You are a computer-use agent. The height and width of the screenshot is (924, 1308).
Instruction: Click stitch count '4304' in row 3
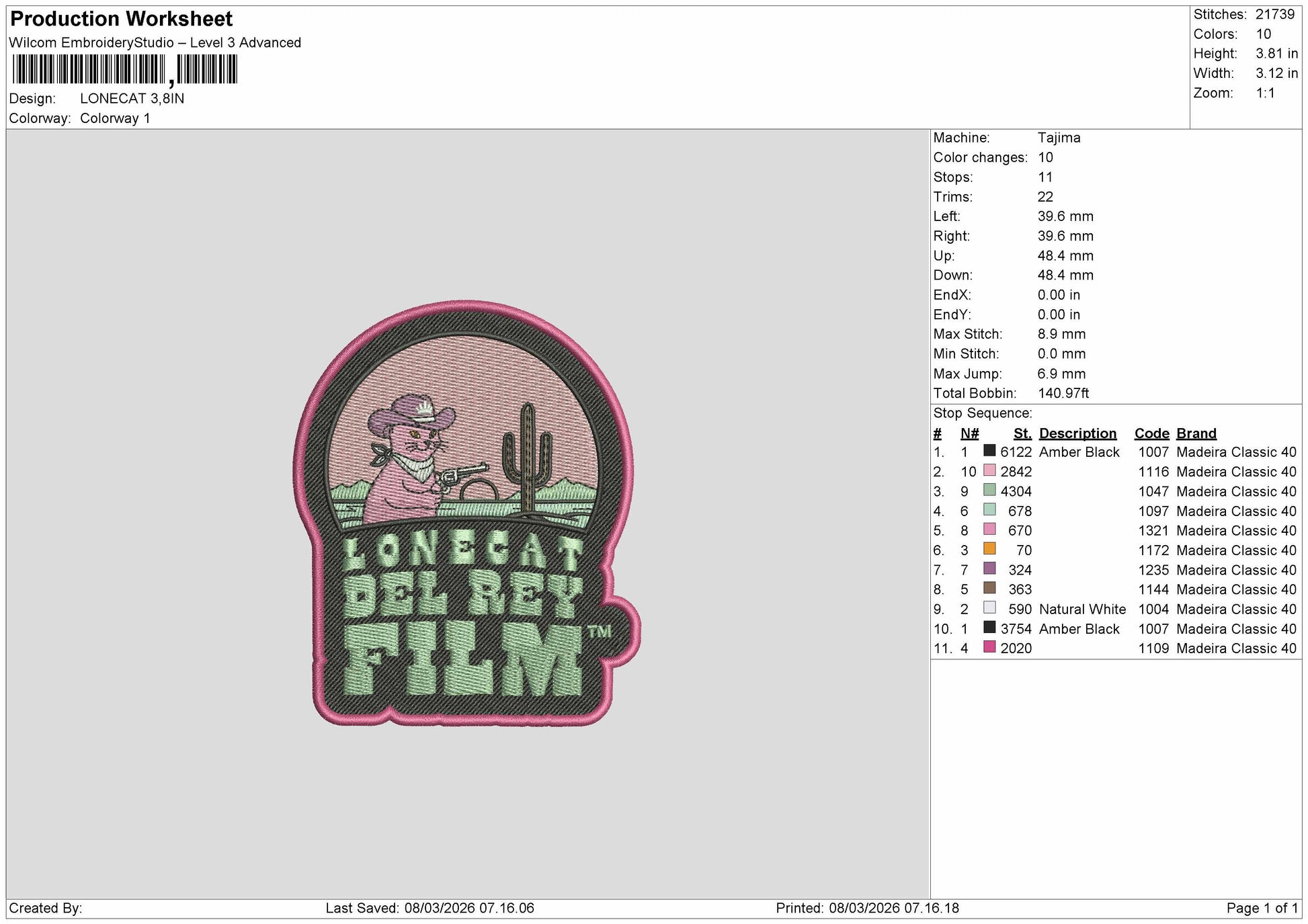click(x=1016, y=491)
